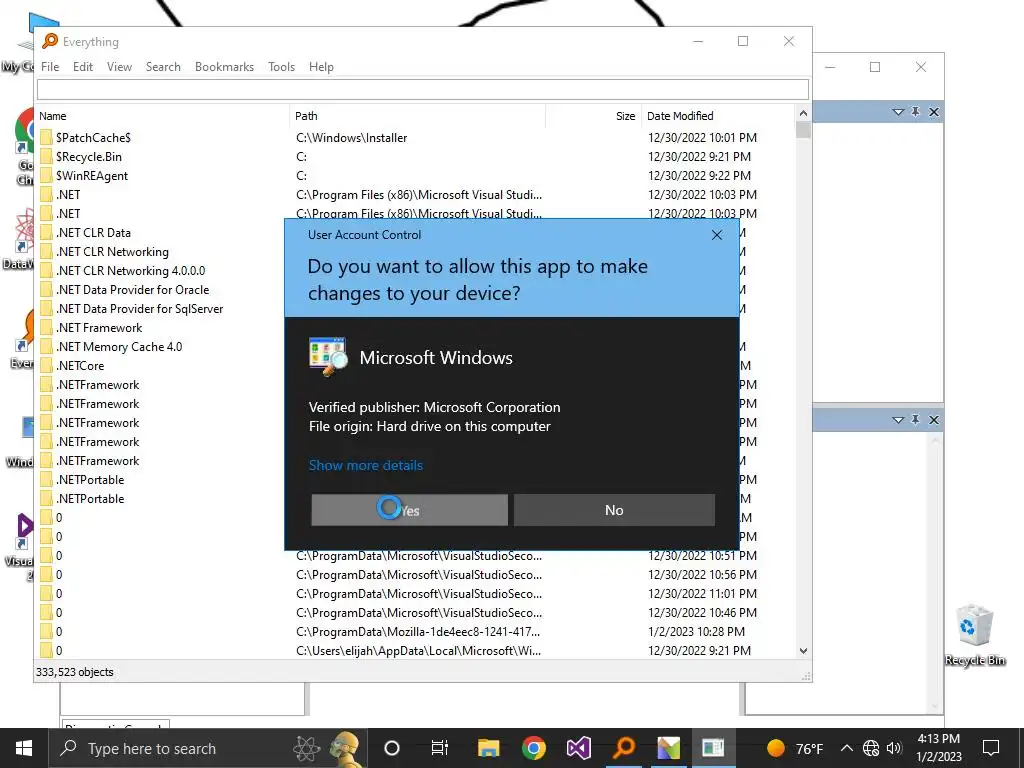Open Google Chrome from taskbar
Viewport: 1024px width, 768px height.
534,748
